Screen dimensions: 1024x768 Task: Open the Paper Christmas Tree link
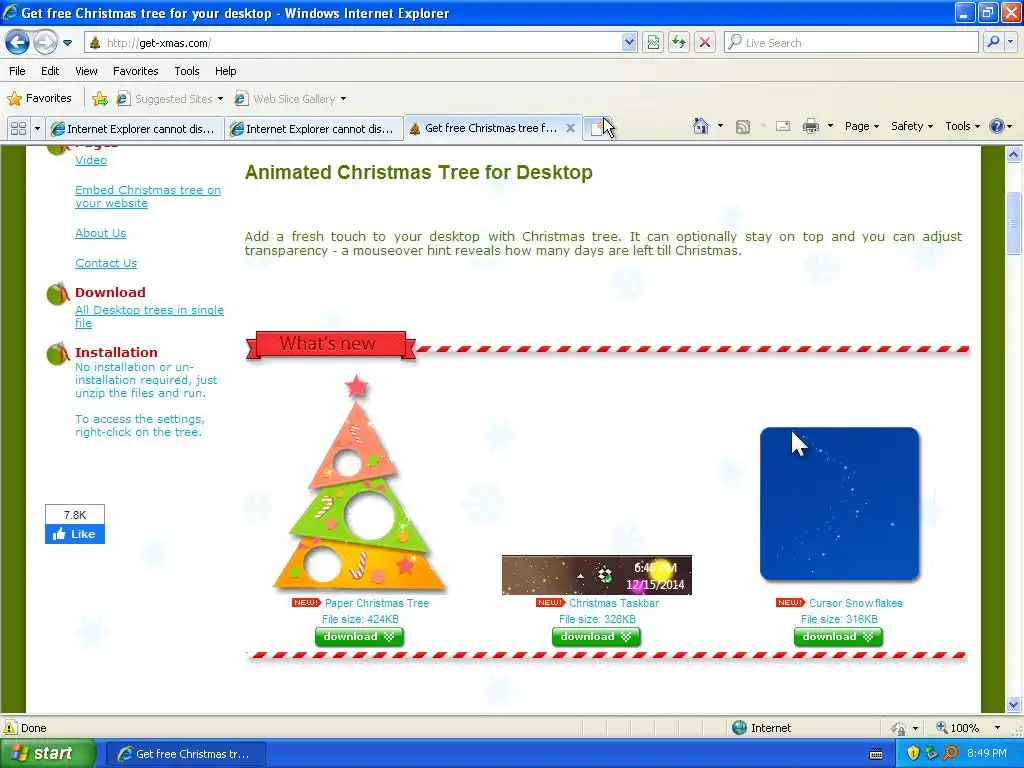[x=377, y=603]
